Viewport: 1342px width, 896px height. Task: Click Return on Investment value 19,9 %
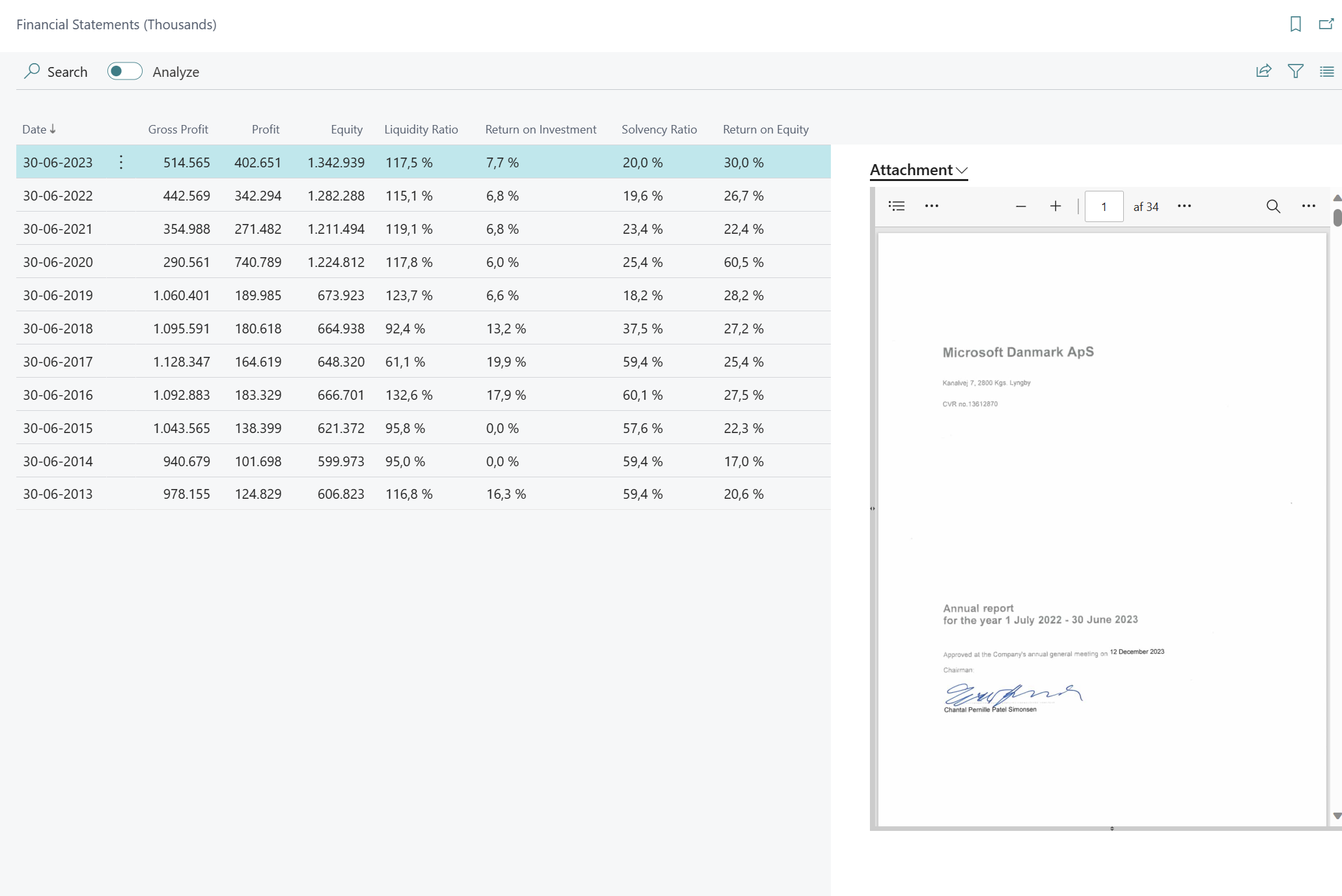(506, 361)
